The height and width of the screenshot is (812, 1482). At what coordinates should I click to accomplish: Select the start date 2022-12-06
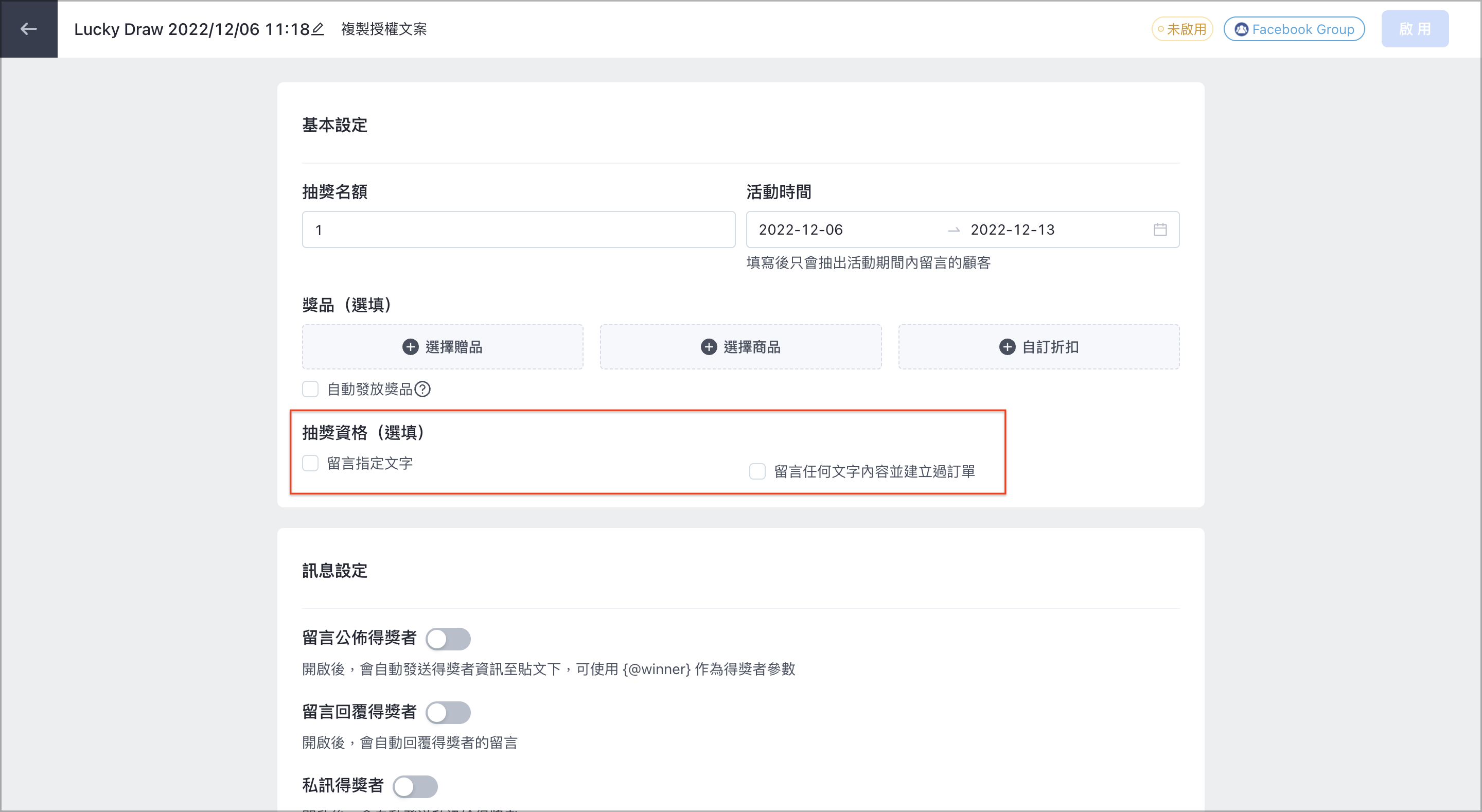[x=800, y=230]
